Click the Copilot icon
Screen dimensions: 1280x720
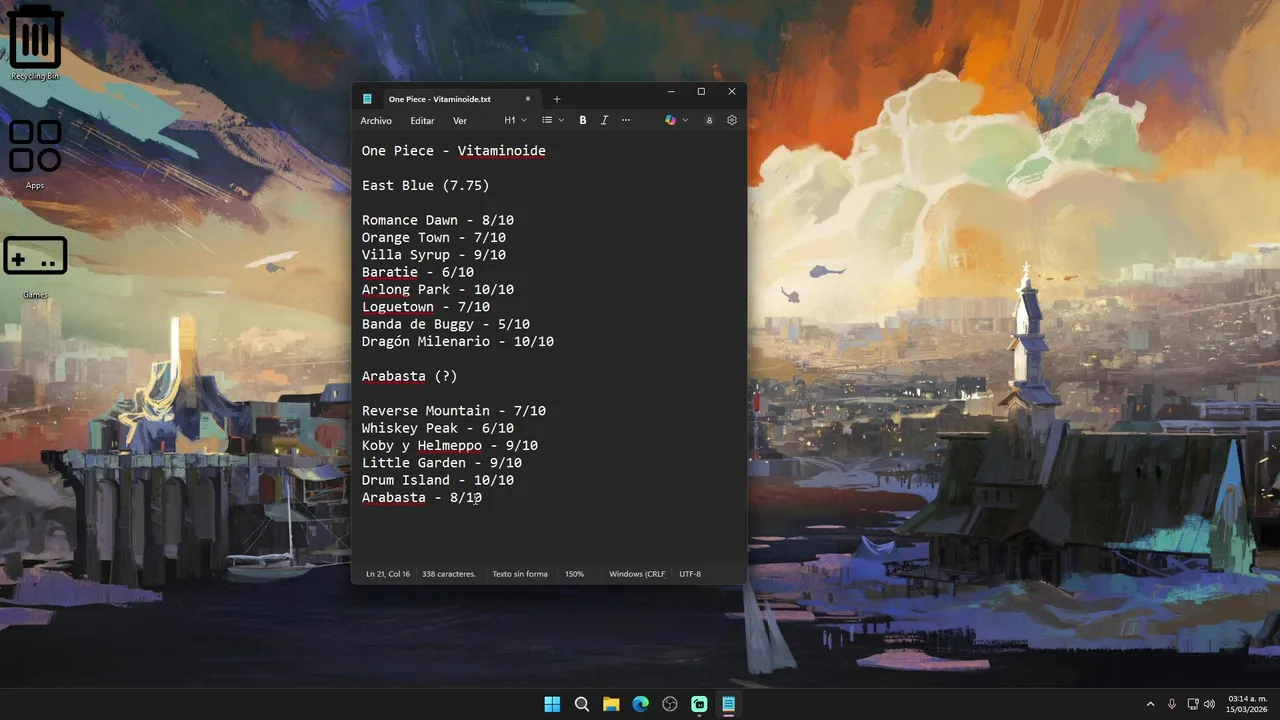(x=671, y=120)
